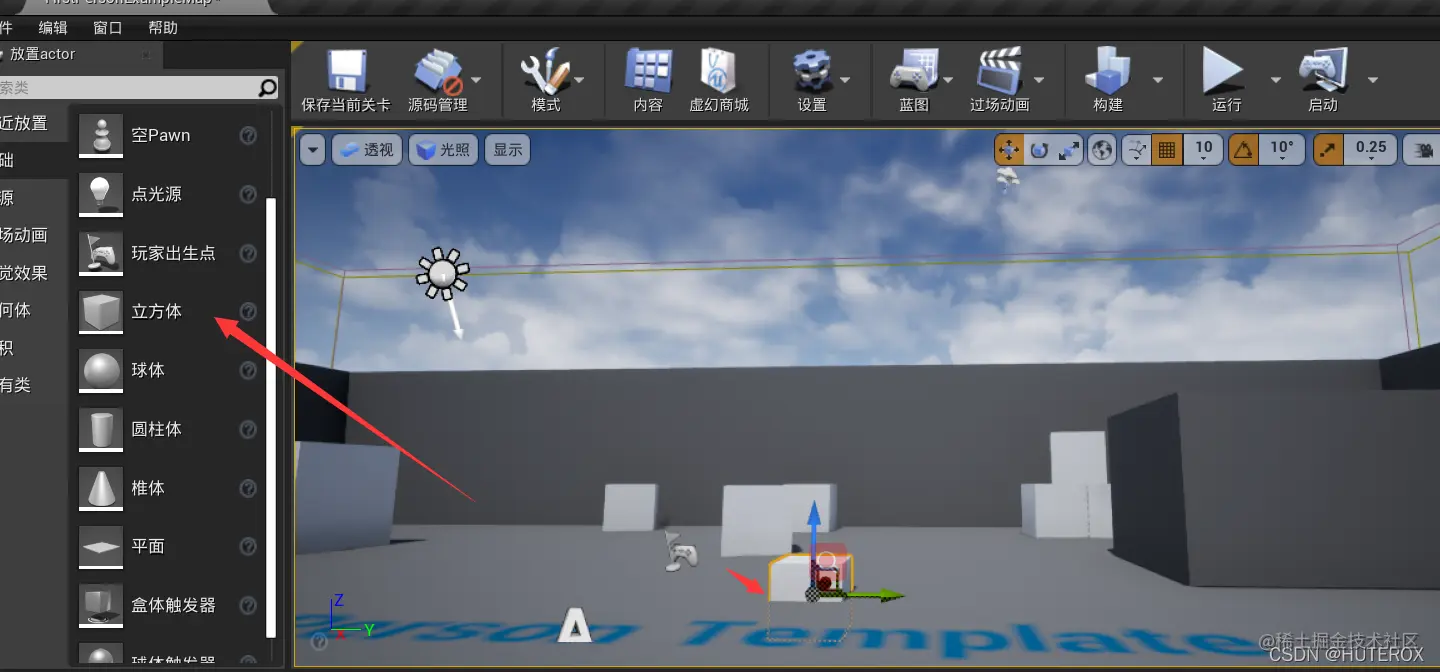
Task: Open viewport options dropdown arrow
Action: click(313, 150)
